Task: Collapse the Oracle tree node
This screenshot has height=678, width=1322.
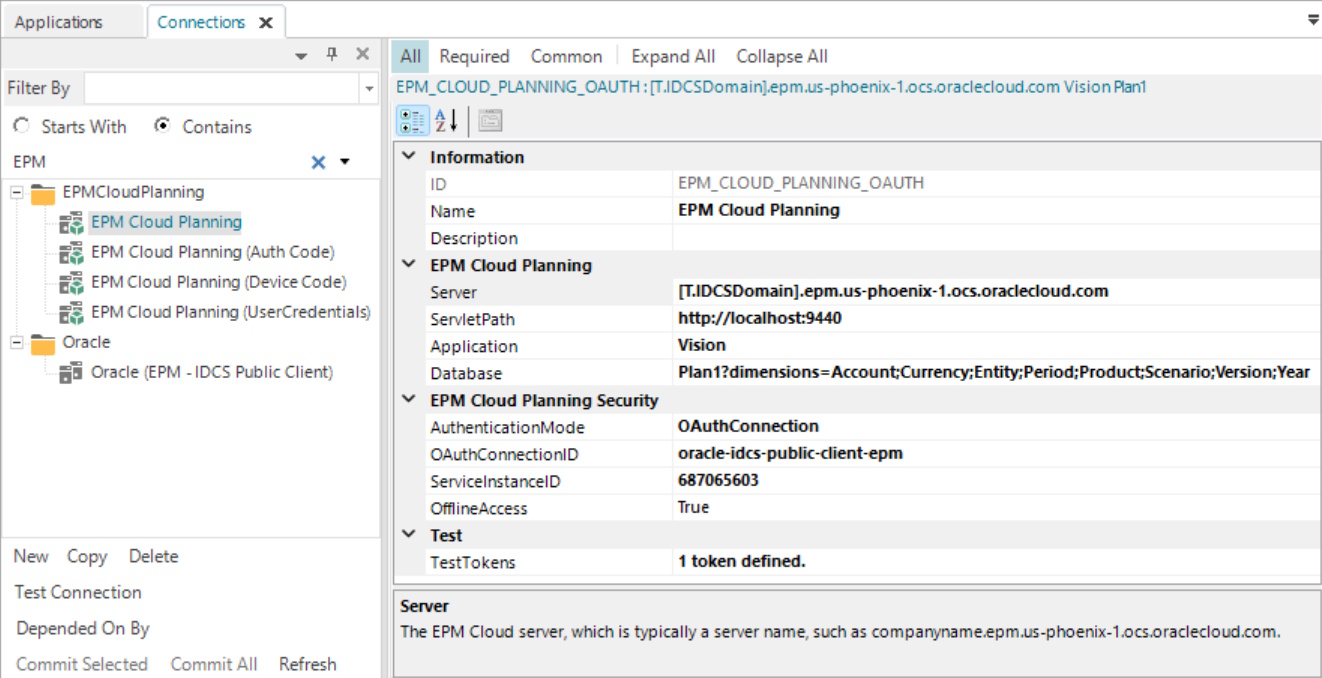Action: point(16,343)
